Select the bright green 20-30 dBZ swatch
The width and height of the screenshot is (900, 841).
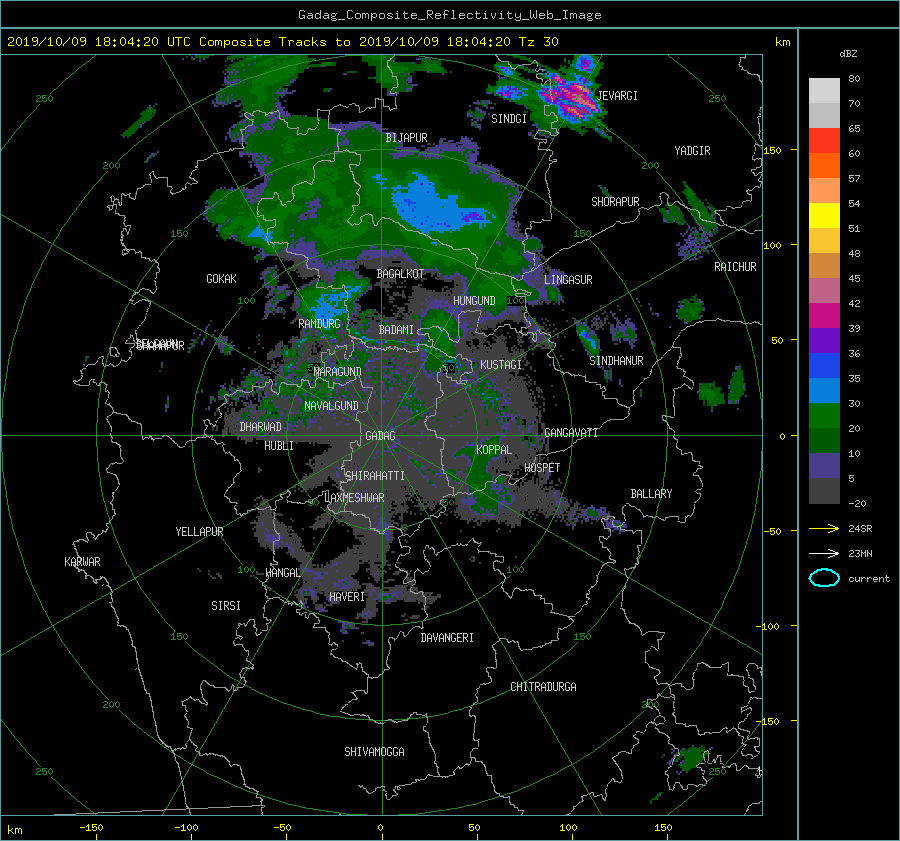coord(824,416)
